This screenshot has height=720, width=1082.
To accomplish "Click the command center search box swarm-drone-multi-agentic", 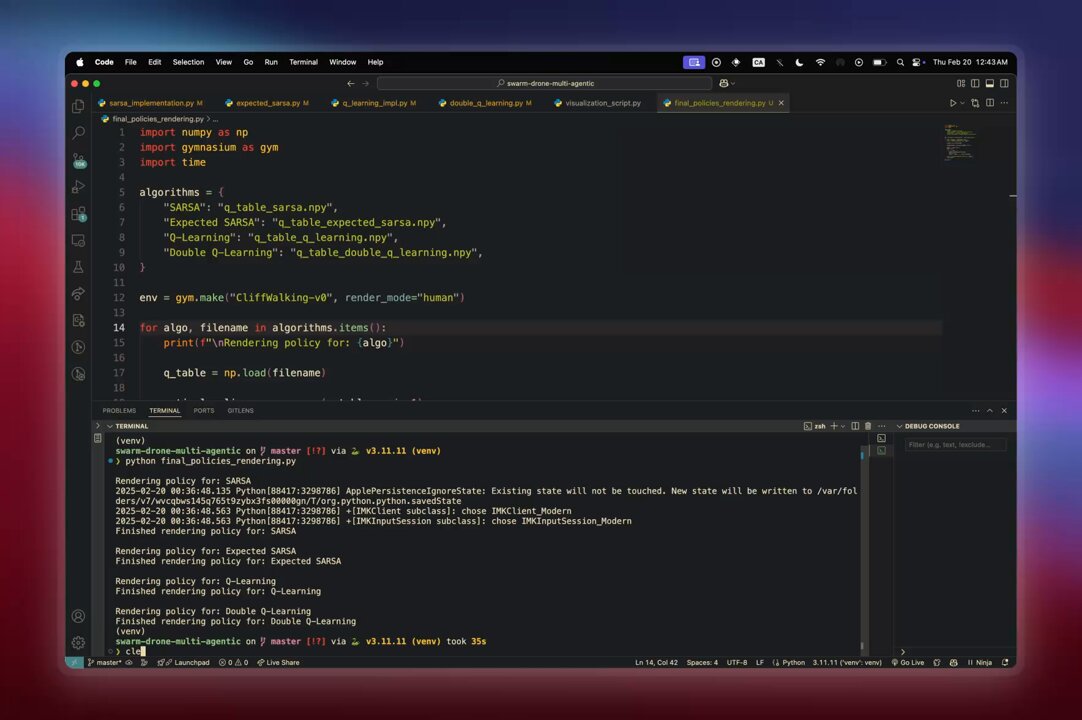I will pyautogui.click(x=544, y=84).
